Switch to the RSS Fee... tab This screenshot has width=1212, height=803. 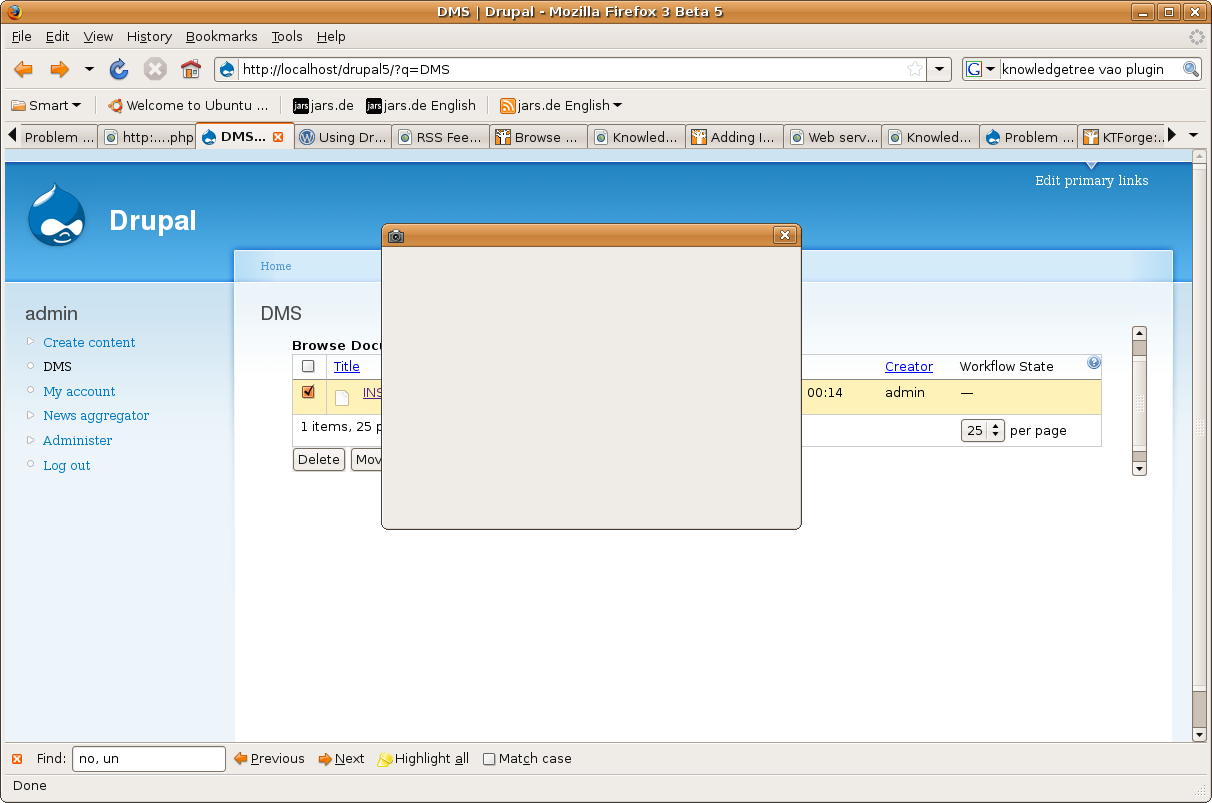coord(440,137)
